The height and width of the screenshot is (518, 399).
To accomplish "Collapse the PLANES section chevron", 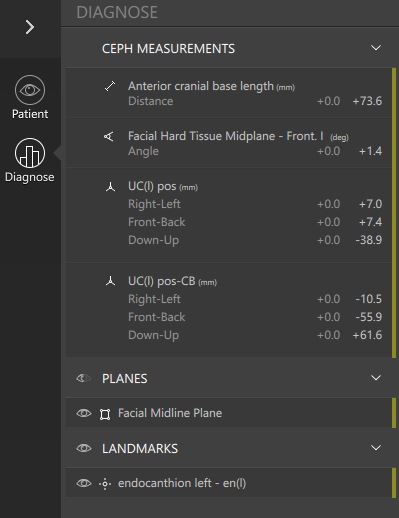I will 376,378.
